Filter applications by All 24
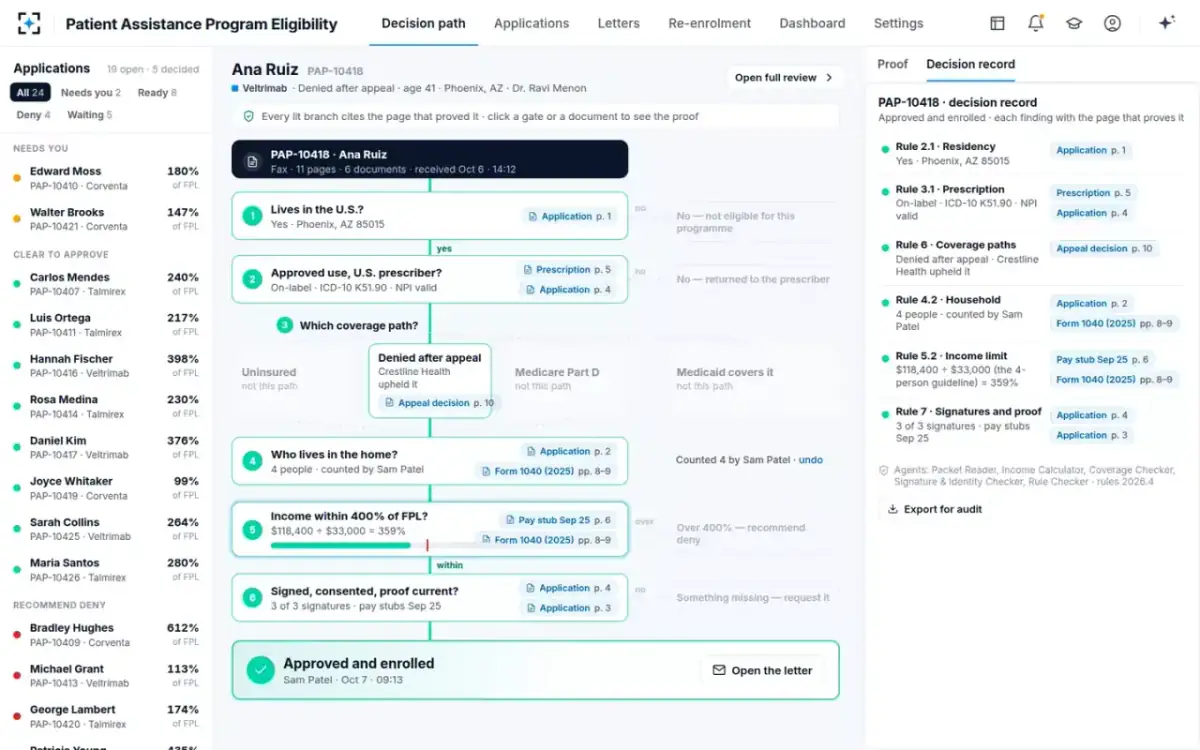This screenshot has width=1200, height=750. (30, 93)
